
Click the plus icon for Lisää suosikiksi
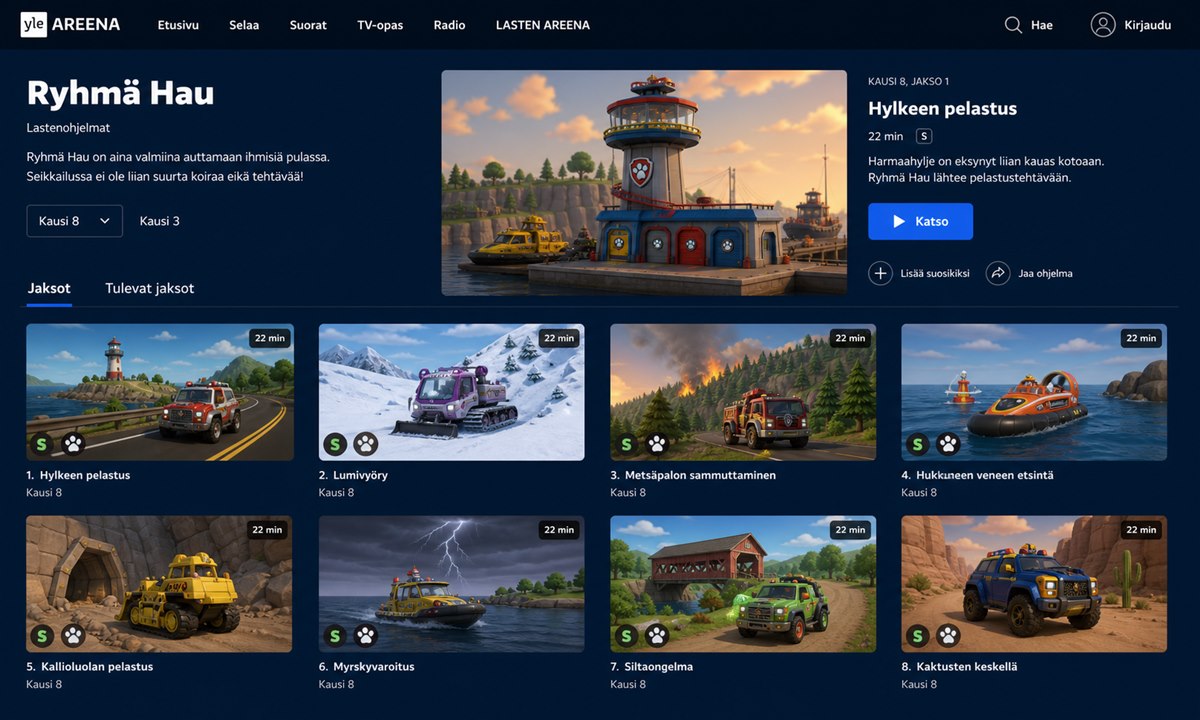tap(880, 273)
